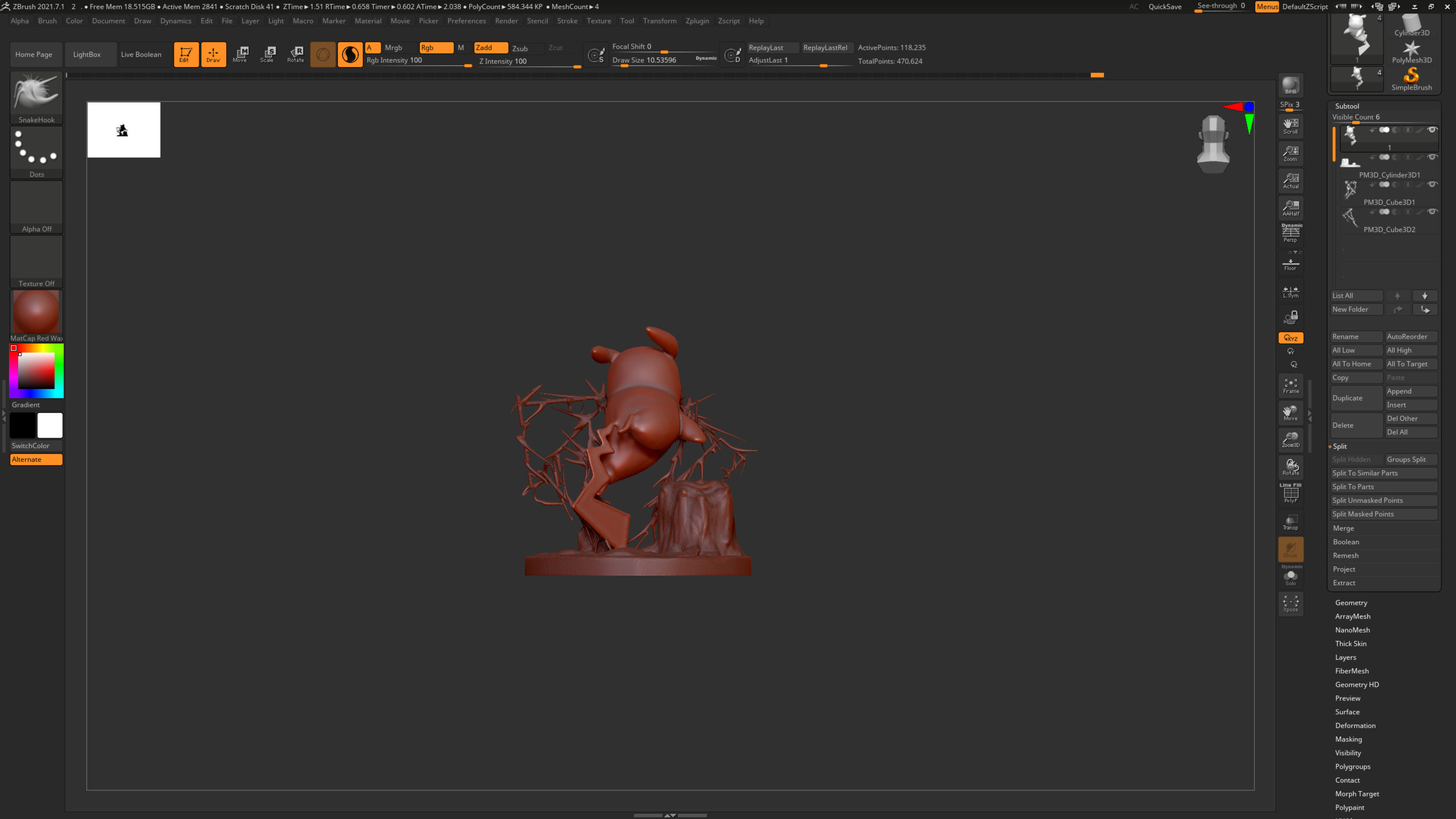Toggle the Gizmo 3D circle icon
This screenshot has width=1456, height=819.
click(323, 54)
